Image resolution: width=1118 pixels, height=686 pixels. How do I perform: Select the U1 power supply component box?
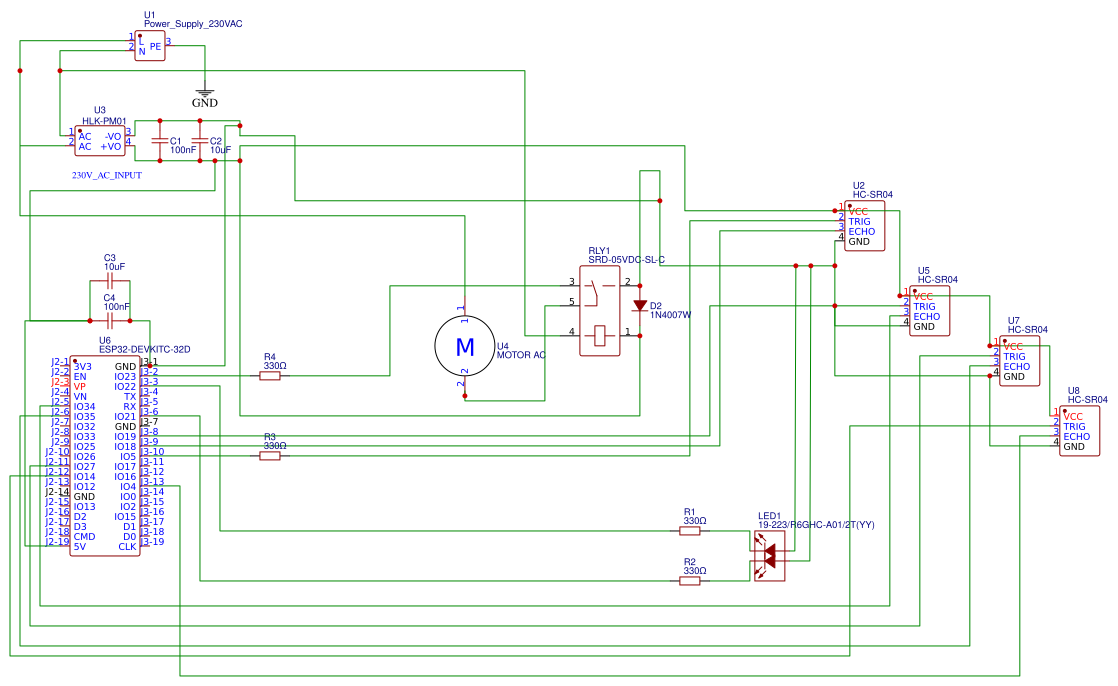point(150,46)
